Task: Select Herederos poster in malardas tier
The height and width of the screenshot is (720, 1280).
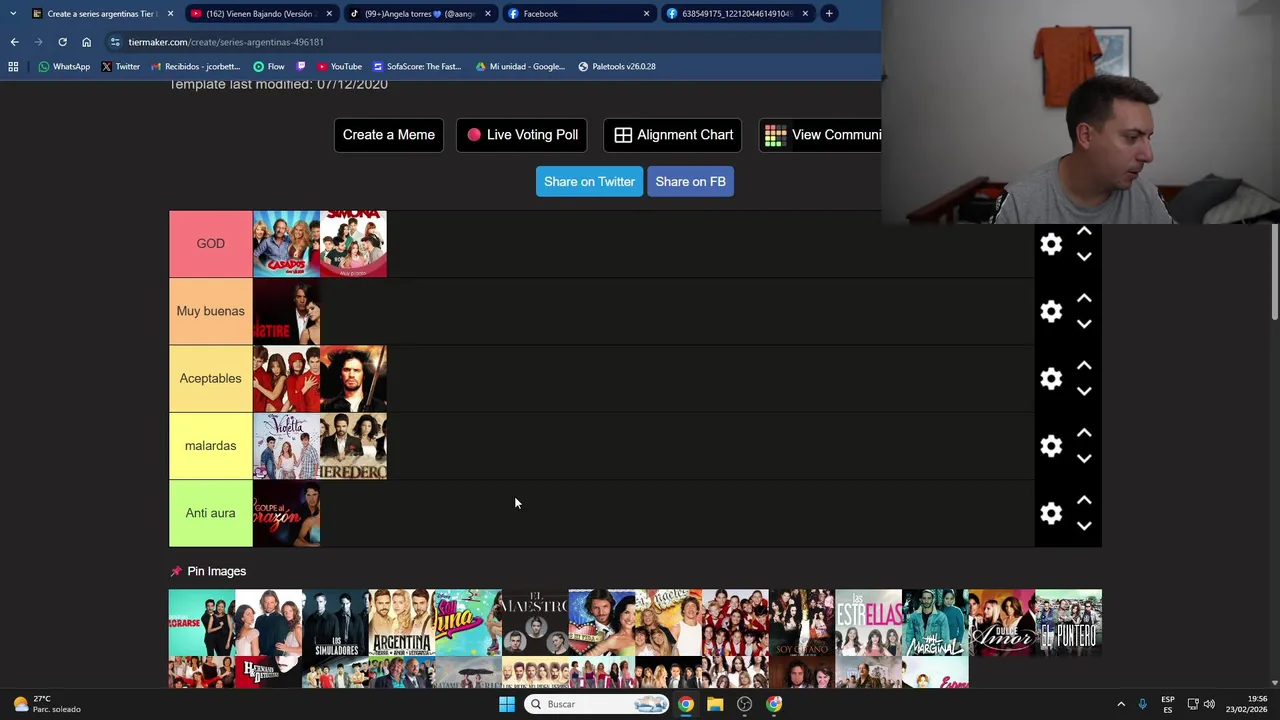Action: [353, 446]
